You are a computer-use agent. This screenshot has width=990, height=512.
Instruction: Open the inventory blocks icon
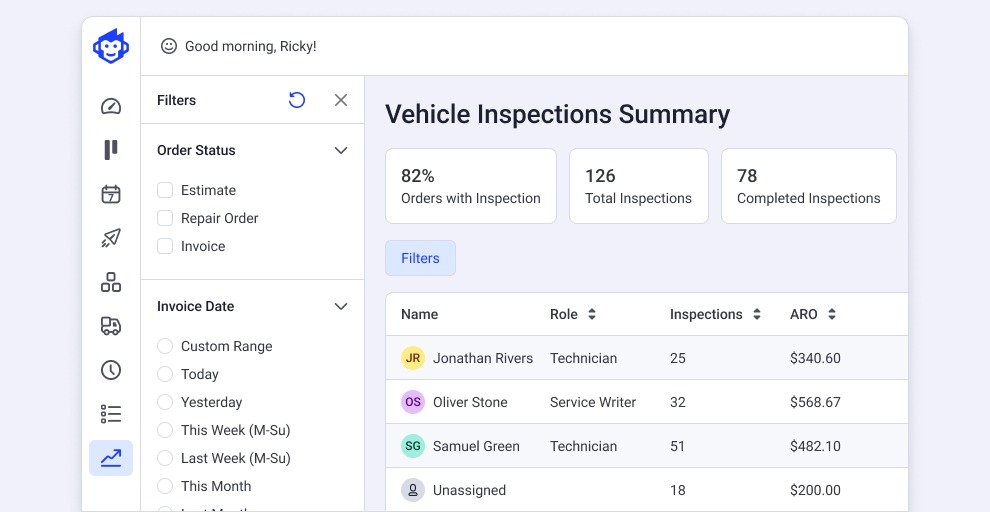[x=111, y=282]
